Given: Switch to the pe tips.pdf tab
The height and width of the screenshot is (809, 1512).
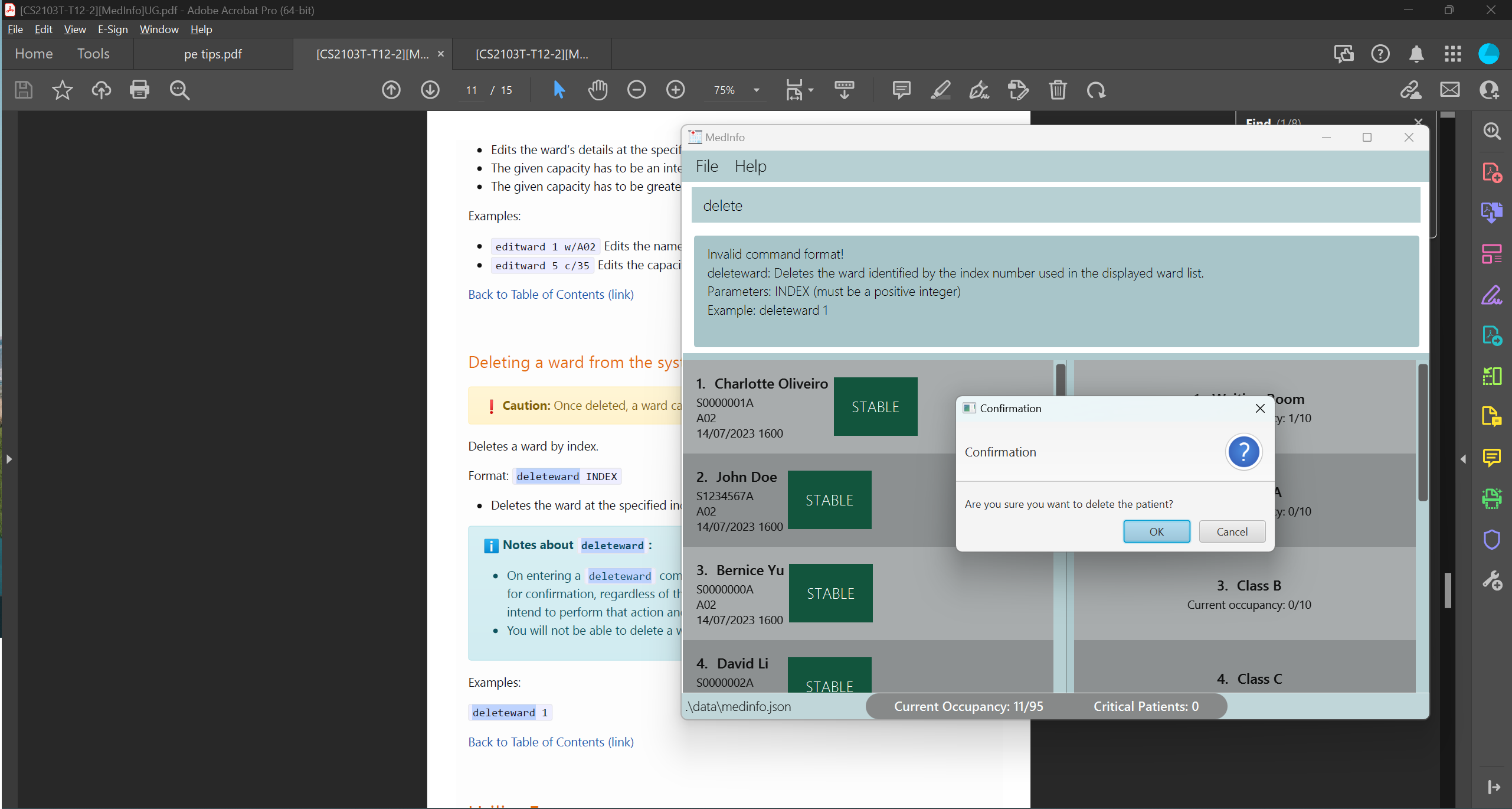Looking at the screenshot, I should [x=212, y=54].
